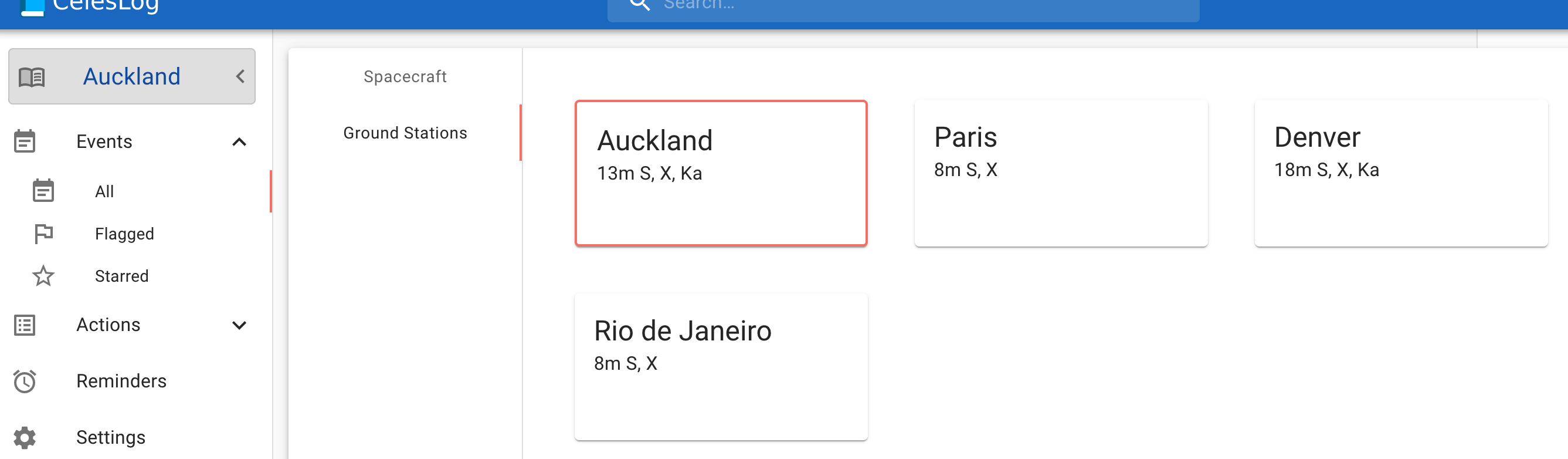Image resolution: width=1568 pixels, height=459 pixels.
Task: Click the Flagged flag icon
Action: click(x=43, y=234)
